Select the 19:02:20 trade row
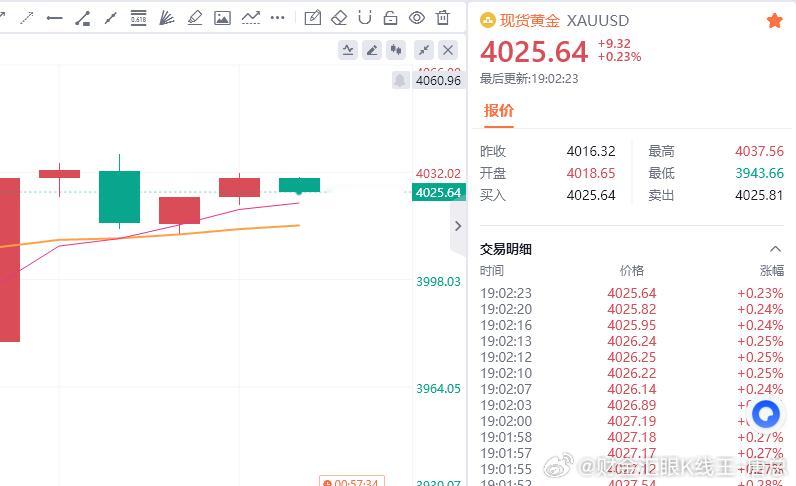This screenshot has width=796, height=486. tap(632, 309)
